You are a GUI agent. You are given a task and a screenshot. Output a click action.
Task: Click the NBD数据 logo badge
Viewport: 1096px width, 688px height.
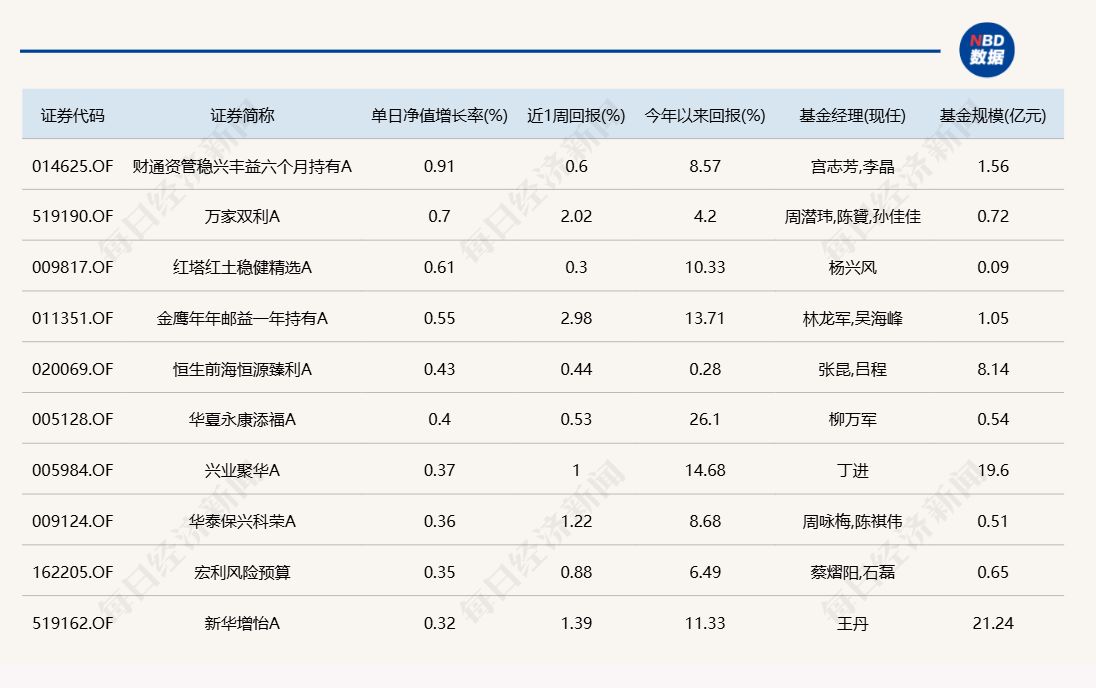coord(986,50)
